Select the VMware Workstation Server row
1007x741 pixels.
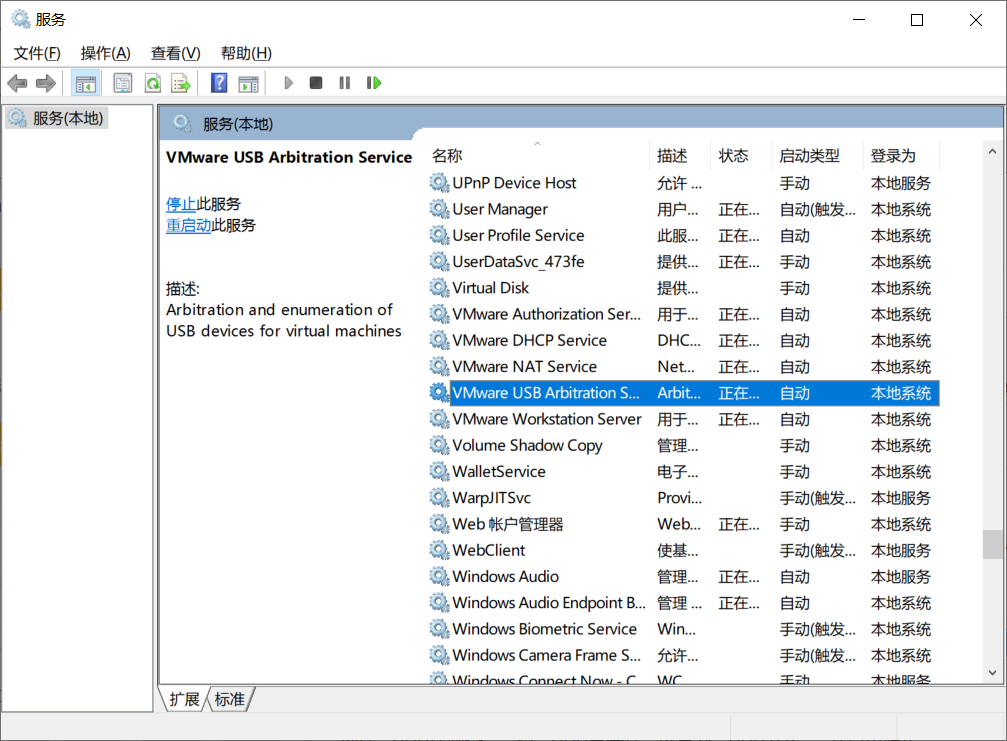[x=683, y=419]
